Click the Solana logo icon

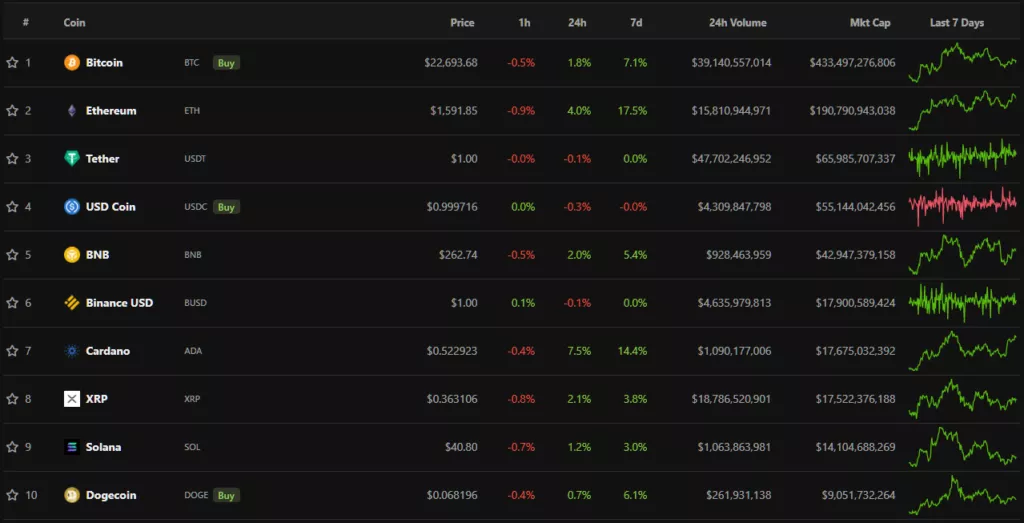tap(72, 447)
